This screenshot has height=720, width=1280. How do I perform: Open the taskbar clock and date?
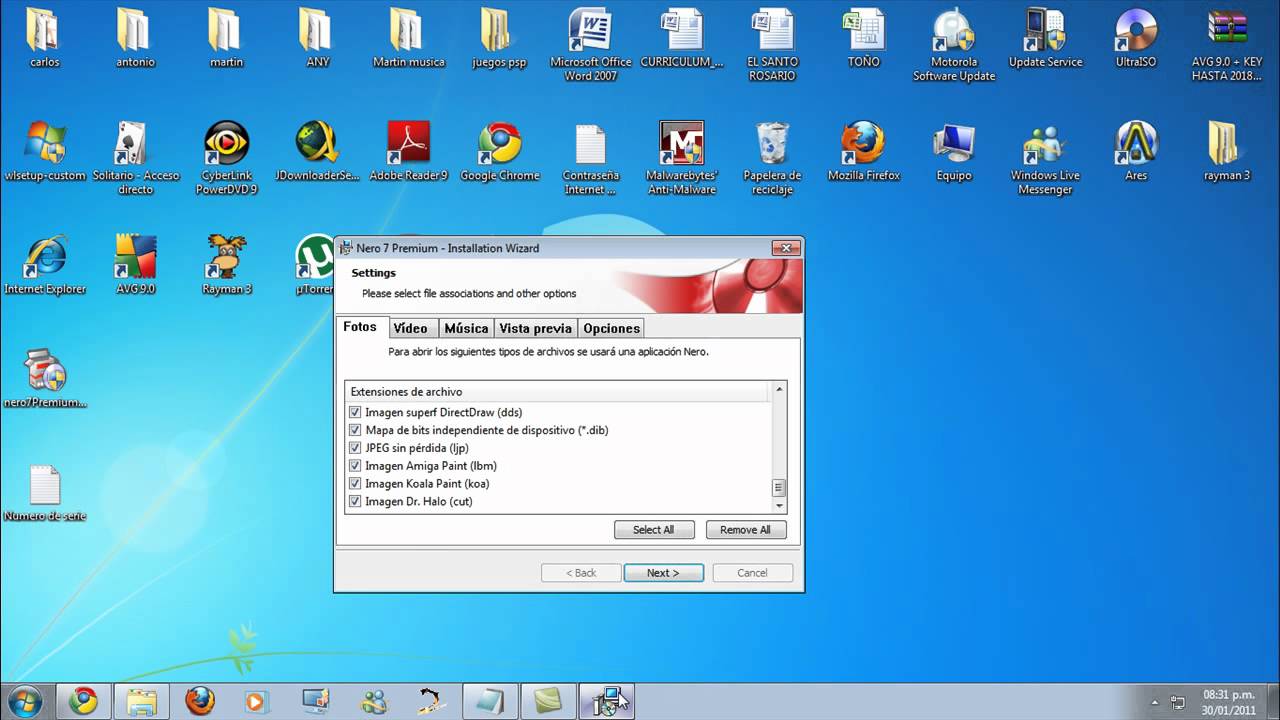coord(1229,702)
